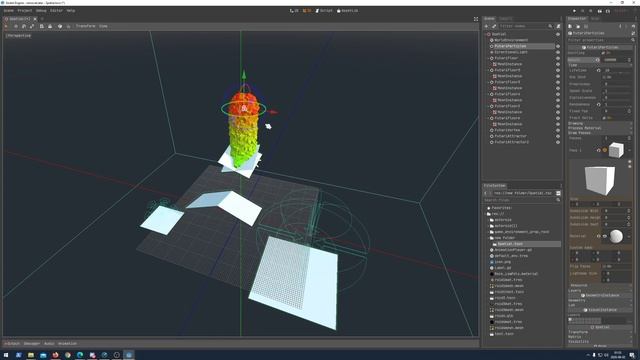Open the Script workspace
640x360 pixels.
click(x=324, y=11)
